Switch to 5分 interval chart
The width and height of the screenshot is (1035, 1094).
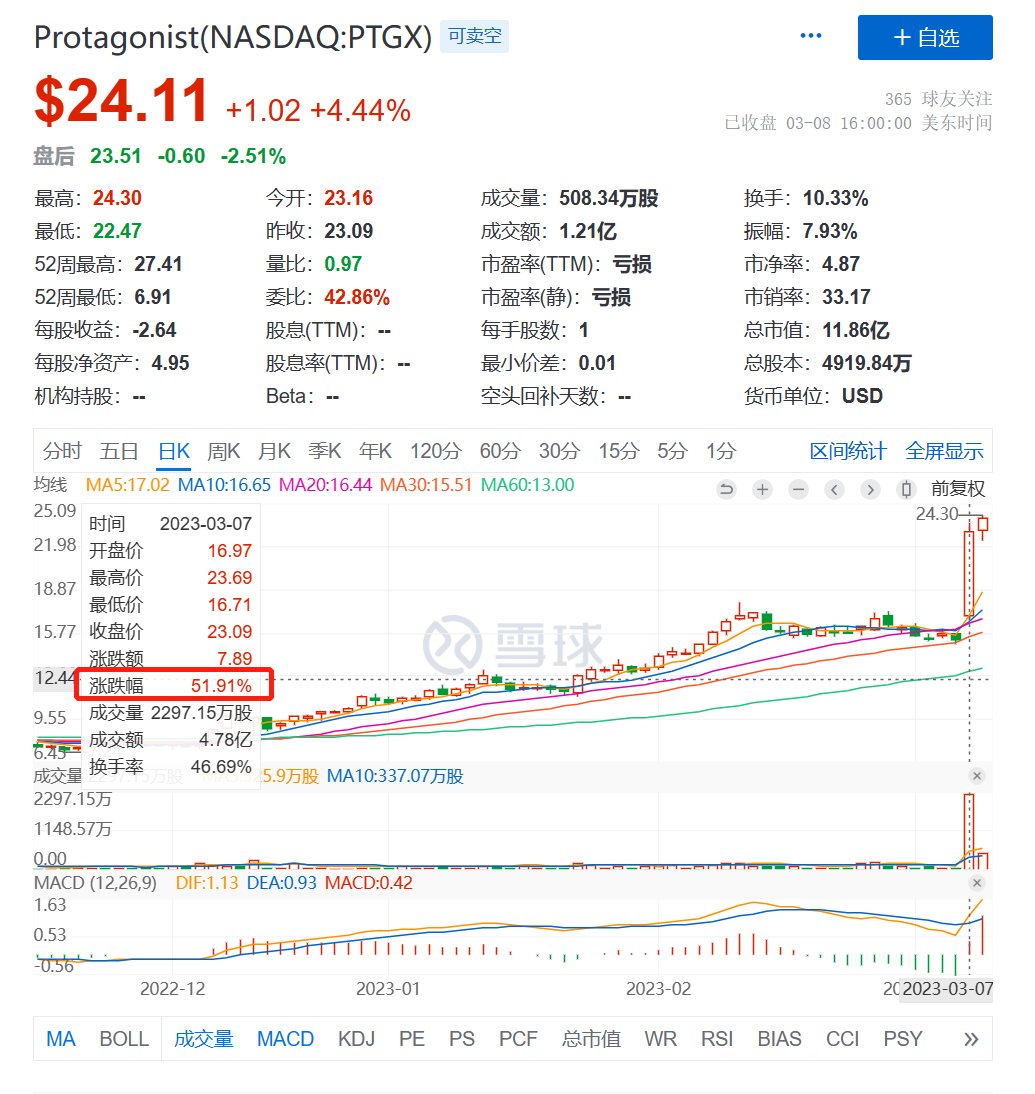click(x=672, y=451)
